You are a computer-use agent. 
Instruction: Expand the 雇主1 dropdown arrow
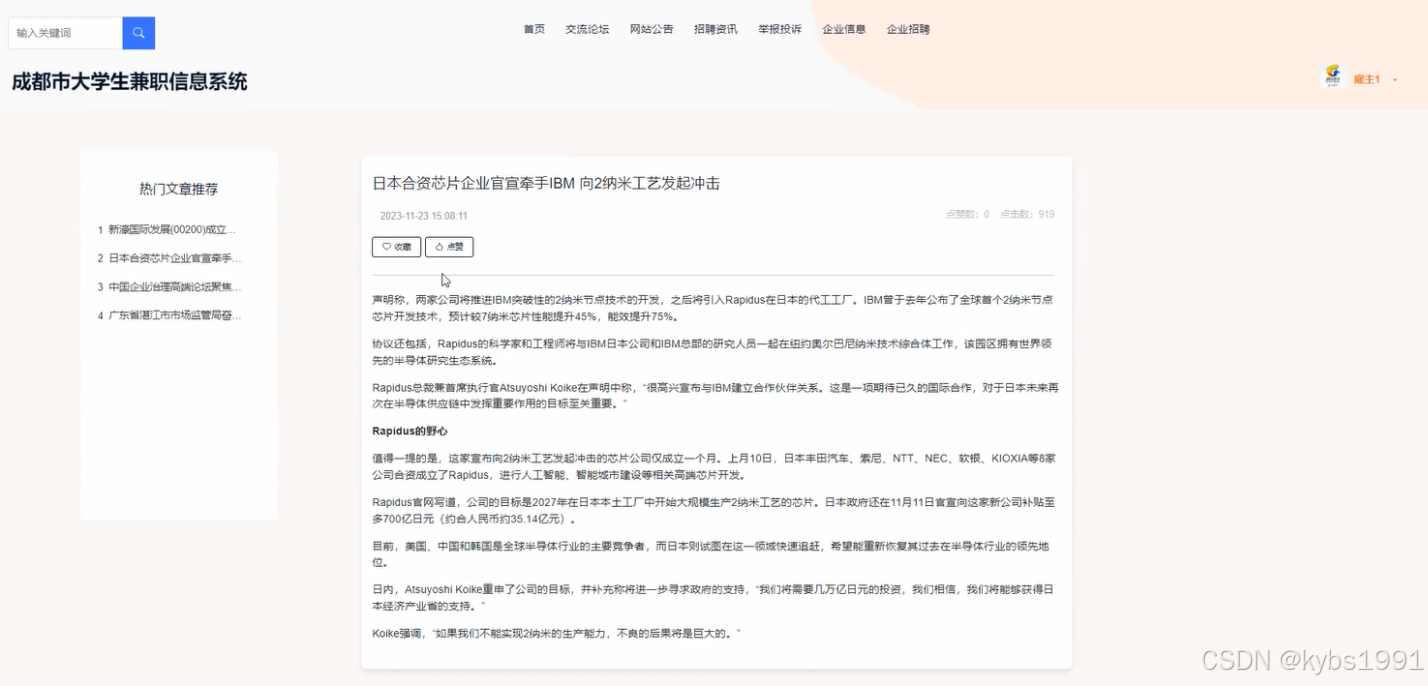coord(1394,79)
